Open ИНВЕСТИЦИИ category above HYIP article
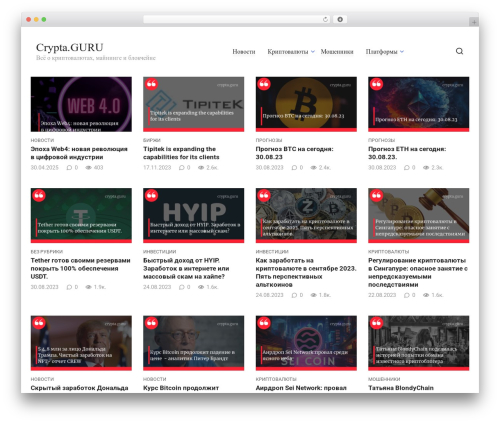 pyautogui.click(x=159, y=252)
